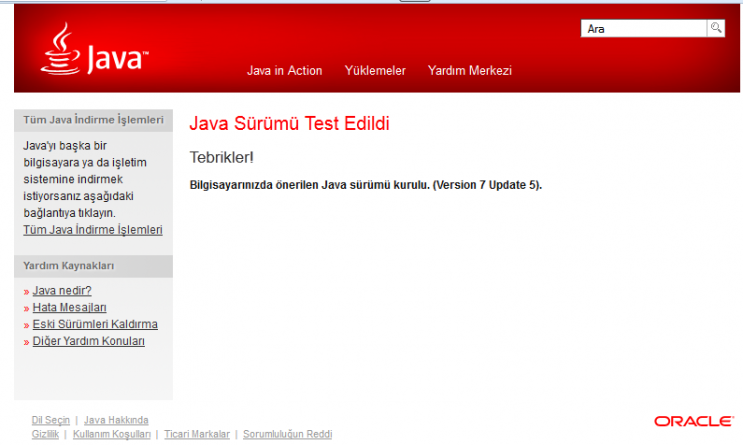Screen dimensions: 743x445
Task: Click the Java Sürümü Test Edildi heading
Action: 290,124
